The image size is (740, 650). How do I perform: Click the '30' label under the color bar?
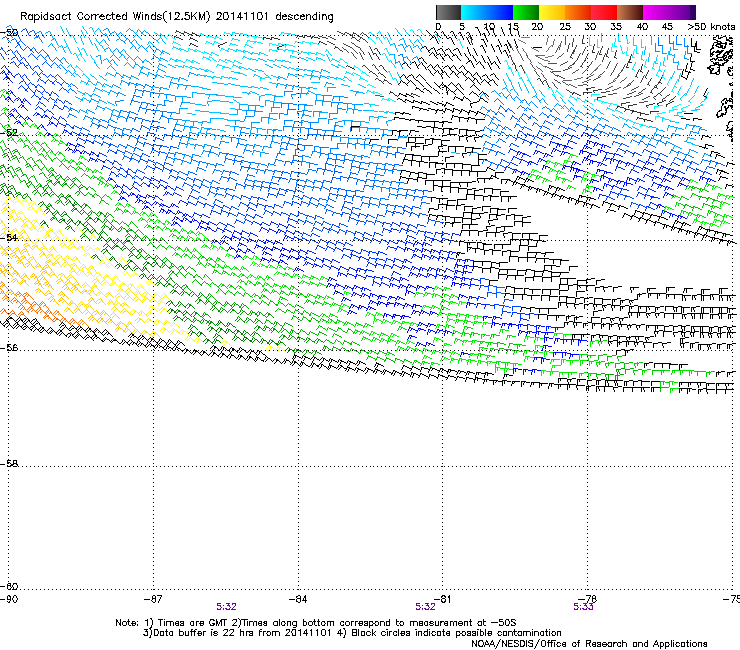click(590, 27)
